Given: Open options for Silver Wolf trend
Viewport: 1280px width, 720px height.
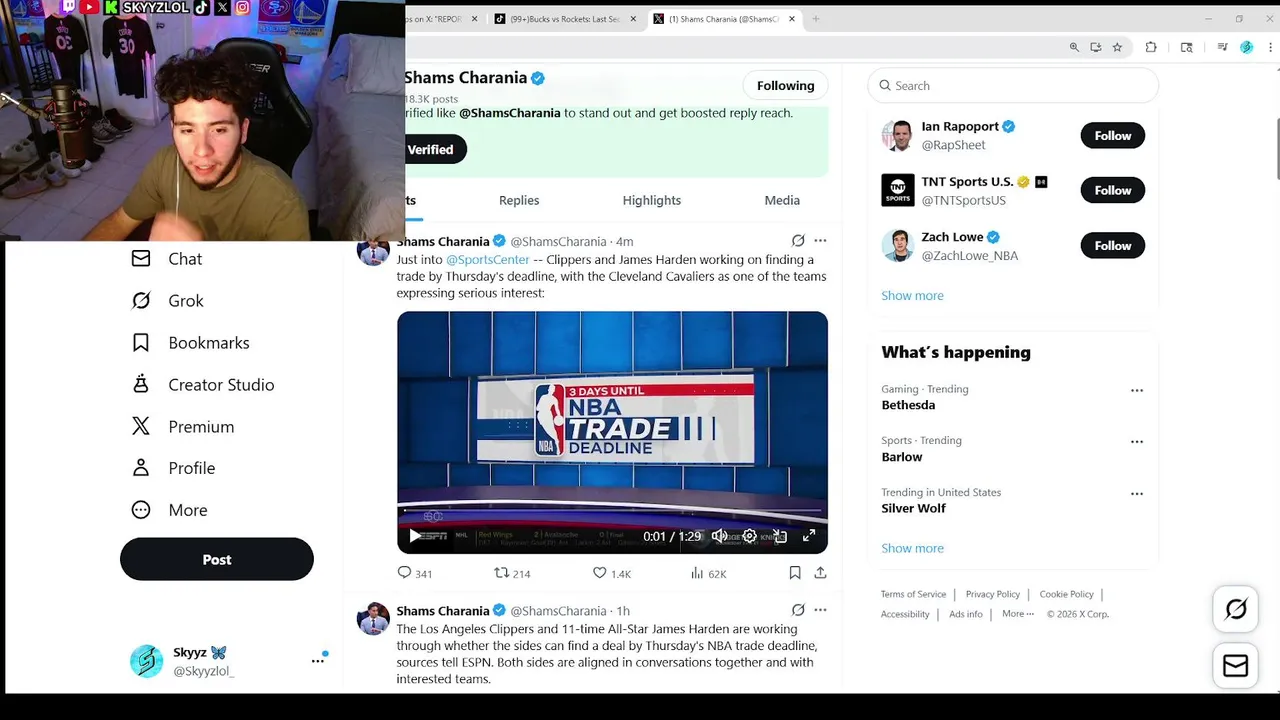Looking at the screenshot, I should (x=1137, y=494).
